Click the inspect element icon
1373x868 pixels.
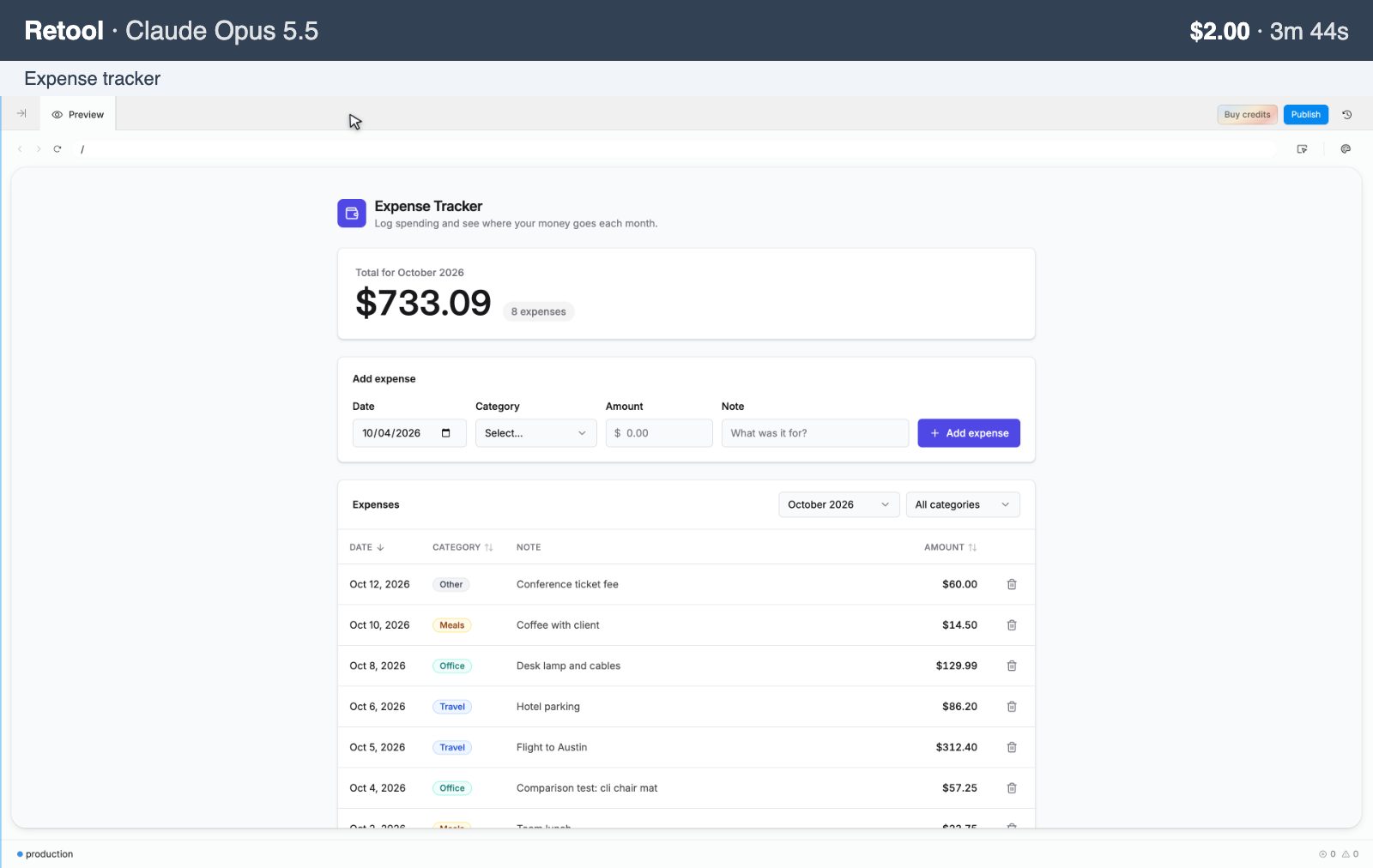click(x=1302, y=148)
